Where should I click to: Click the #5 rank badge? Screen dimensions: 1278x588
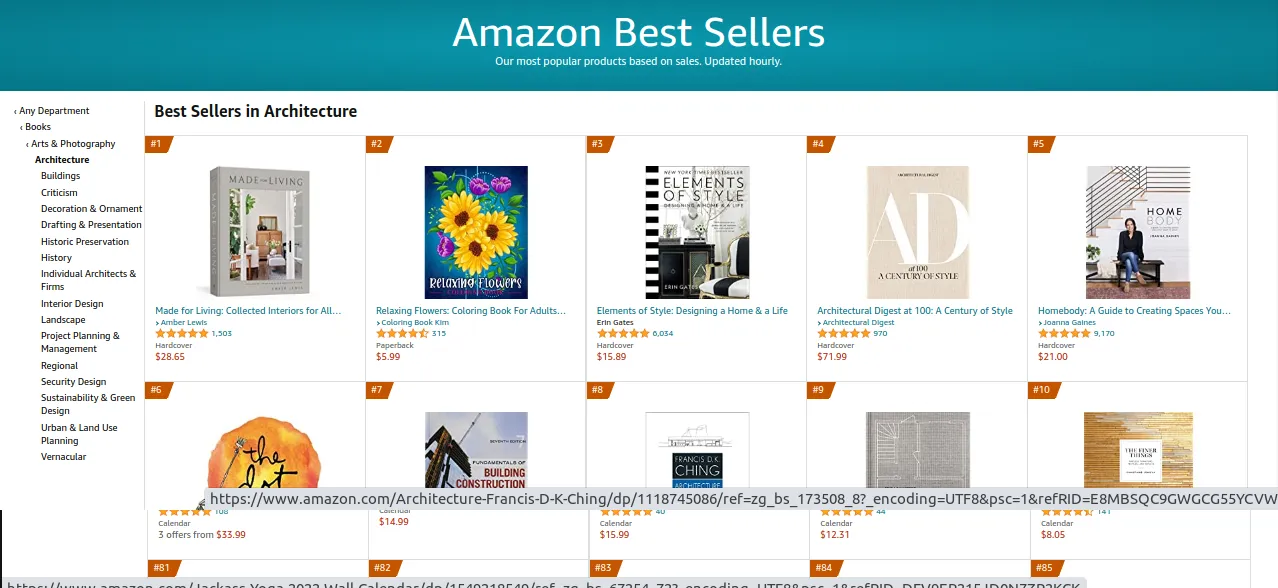tap(1039, 144)
